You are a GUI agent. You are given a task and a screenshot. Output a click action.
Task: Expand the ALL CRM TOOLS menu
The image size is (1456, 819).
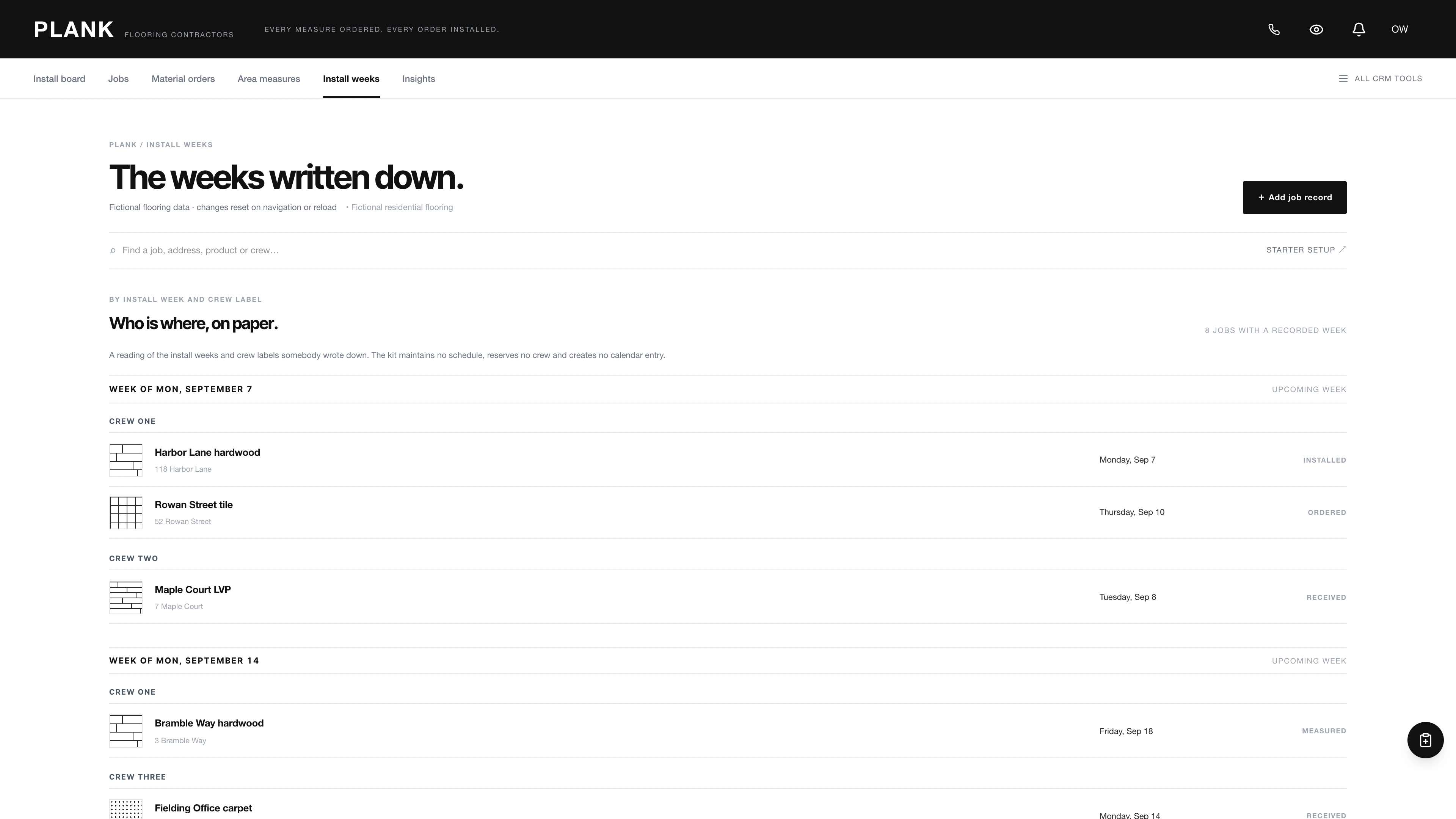[1380, 78]
